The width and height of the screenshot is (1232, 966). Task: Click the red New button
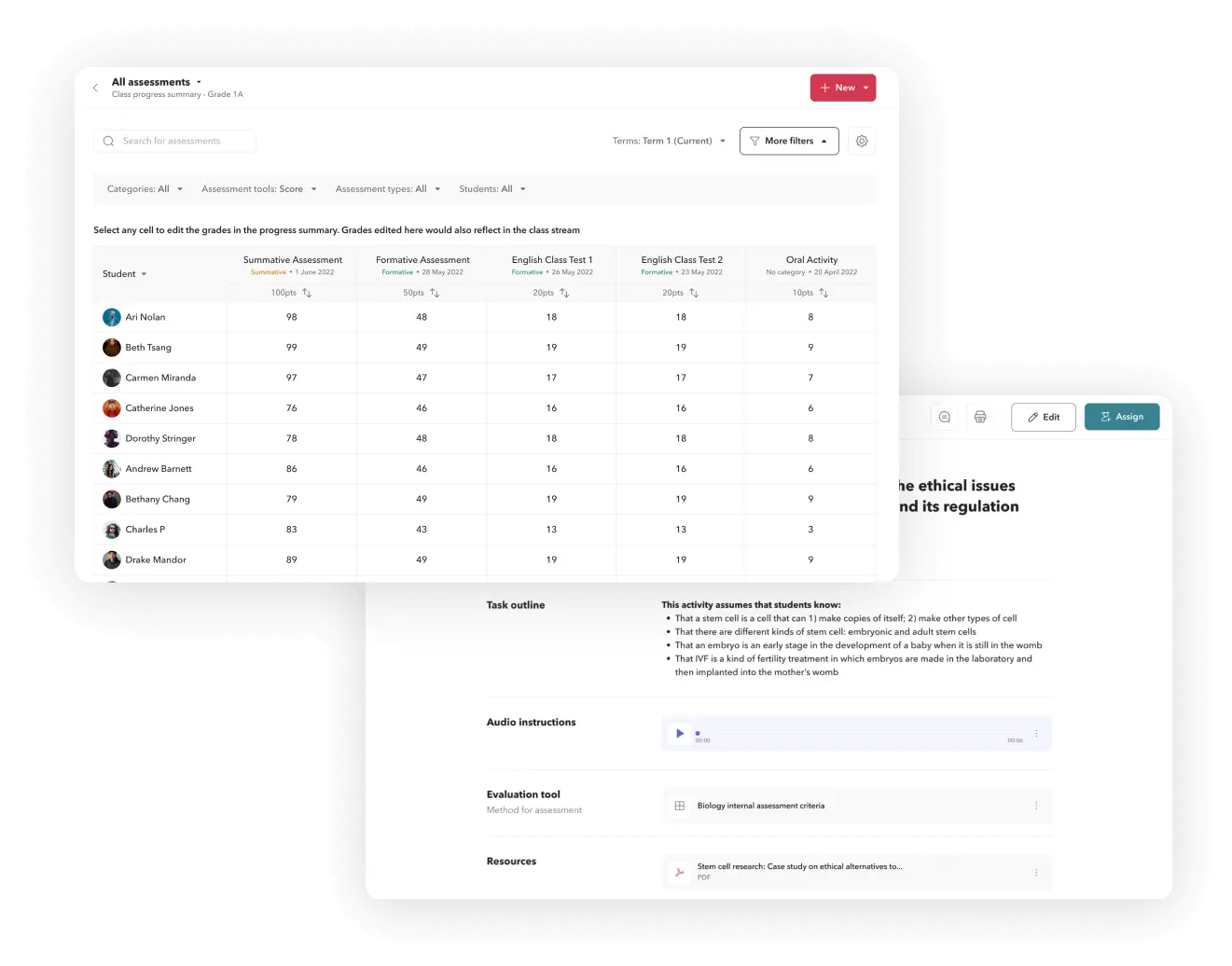(842, 88)
